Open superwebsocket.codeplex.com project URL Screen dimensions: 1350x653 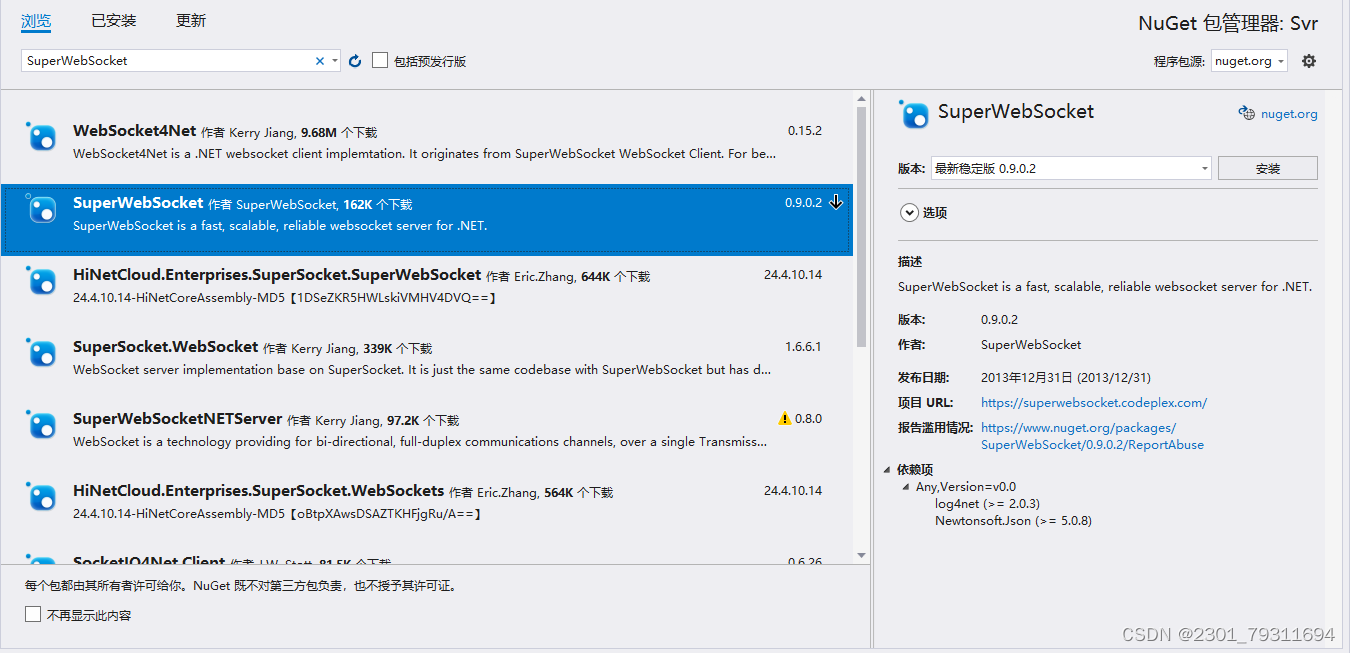click(1094, 403)
